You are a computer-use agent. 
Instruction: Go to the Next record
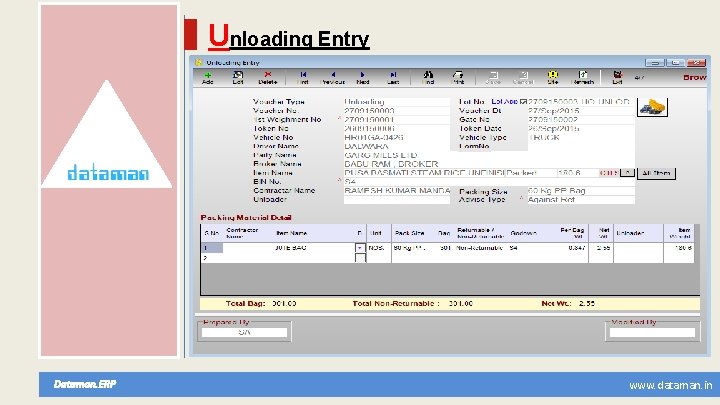click(x=363, y=78)
